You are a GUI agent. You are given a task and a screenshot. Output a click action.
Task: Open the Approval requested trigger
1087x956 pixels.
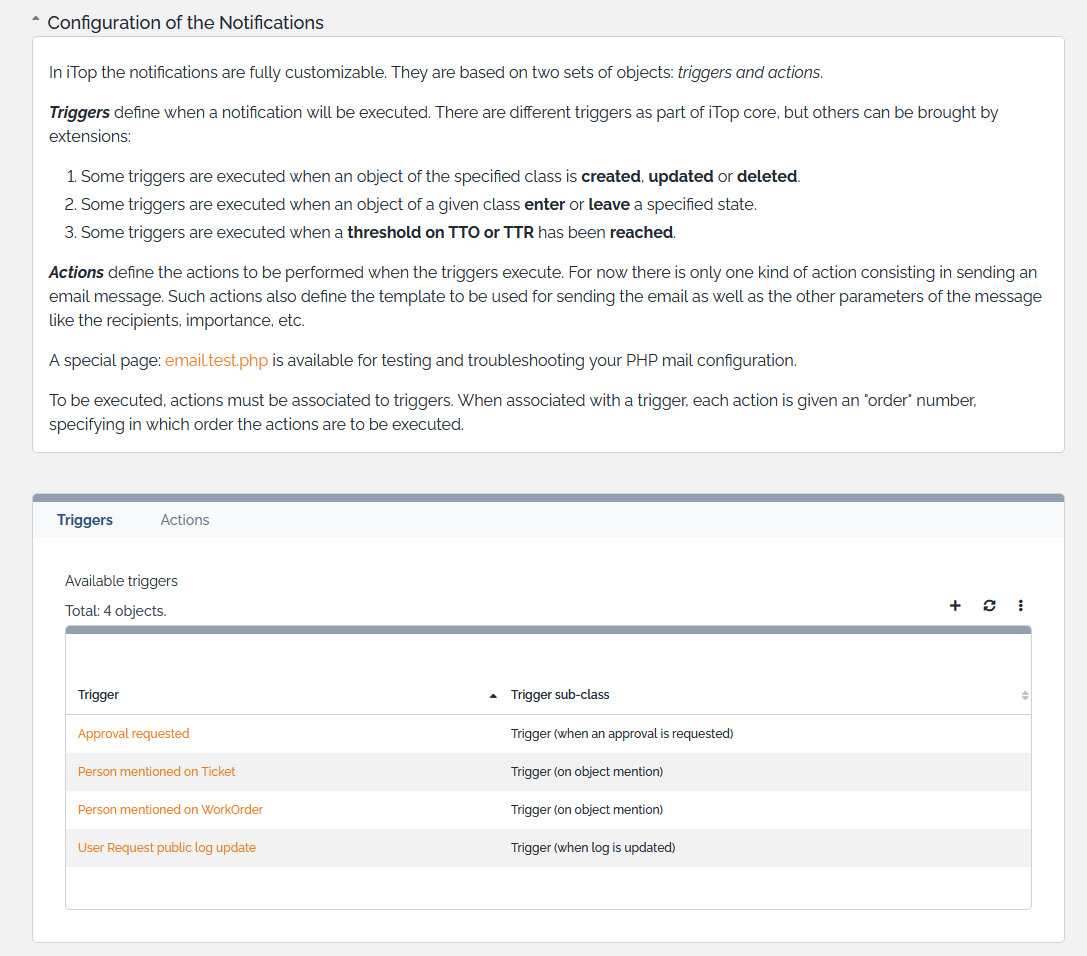133,734
